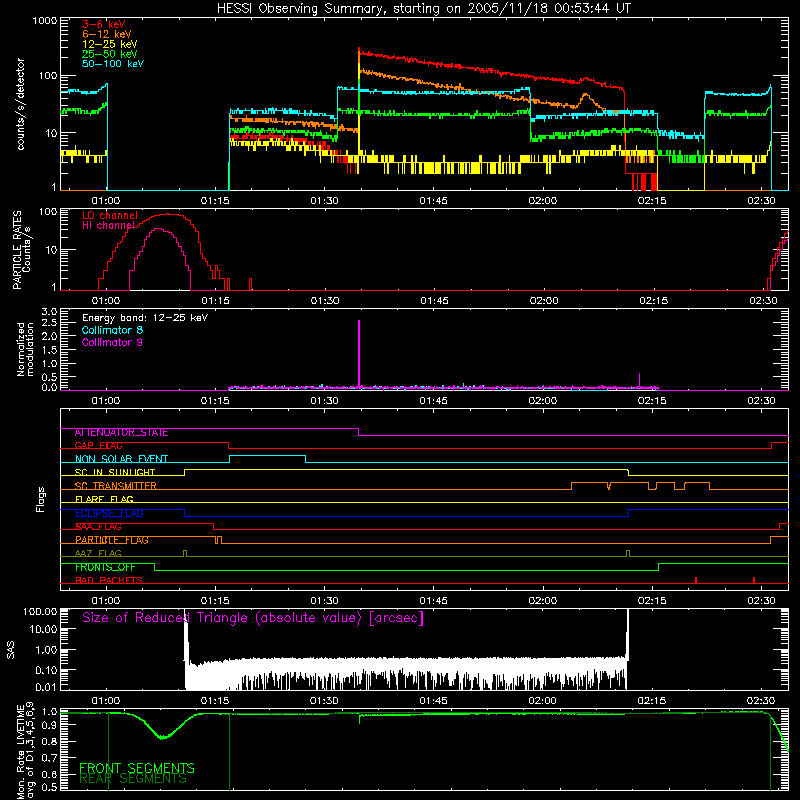Click the PARTICLE_FLAG label
The width and height of the screenshot is (800, 800).
[112, 540]
